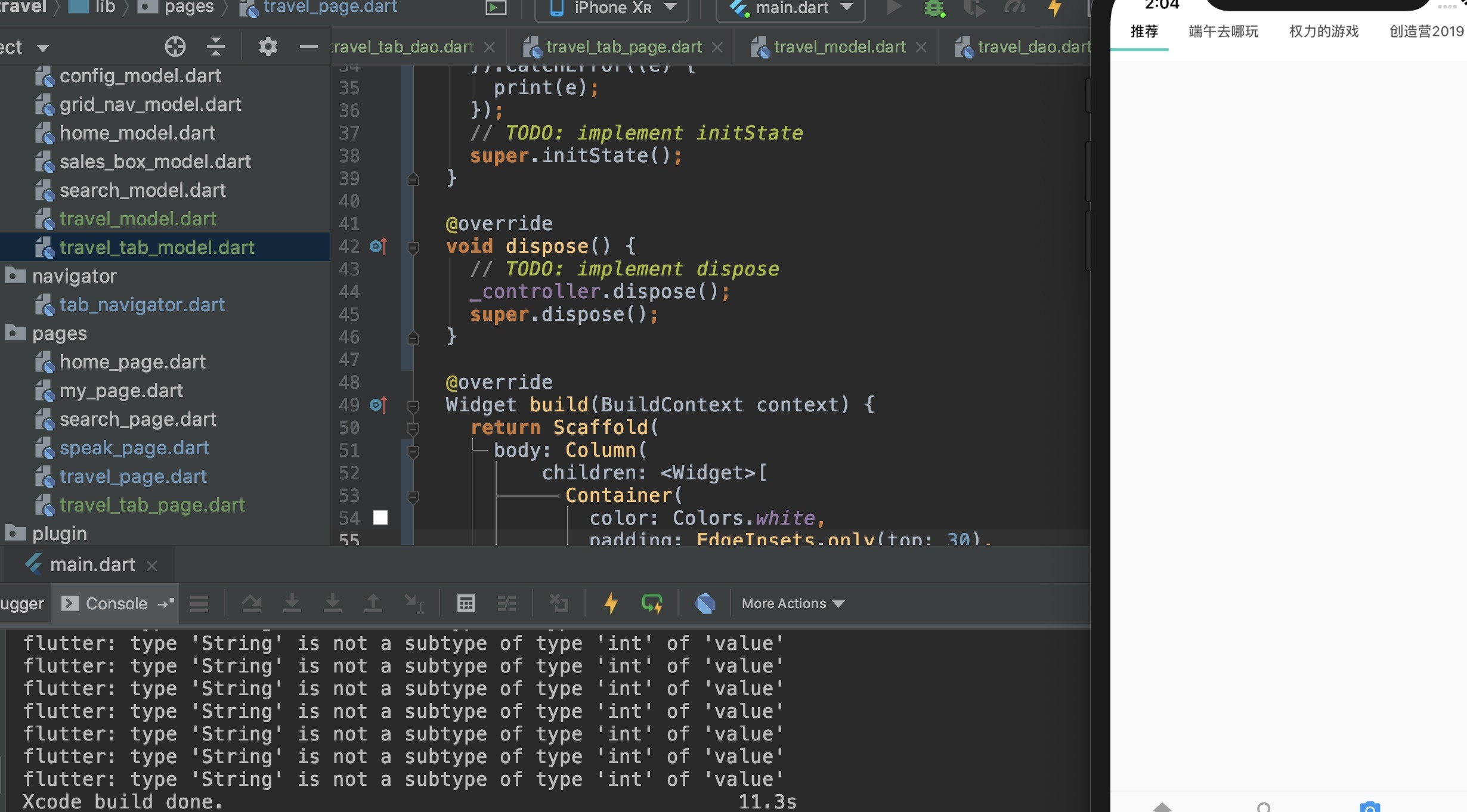
Task: Hide the project panel with minus icon
Action: click(308, 47)
